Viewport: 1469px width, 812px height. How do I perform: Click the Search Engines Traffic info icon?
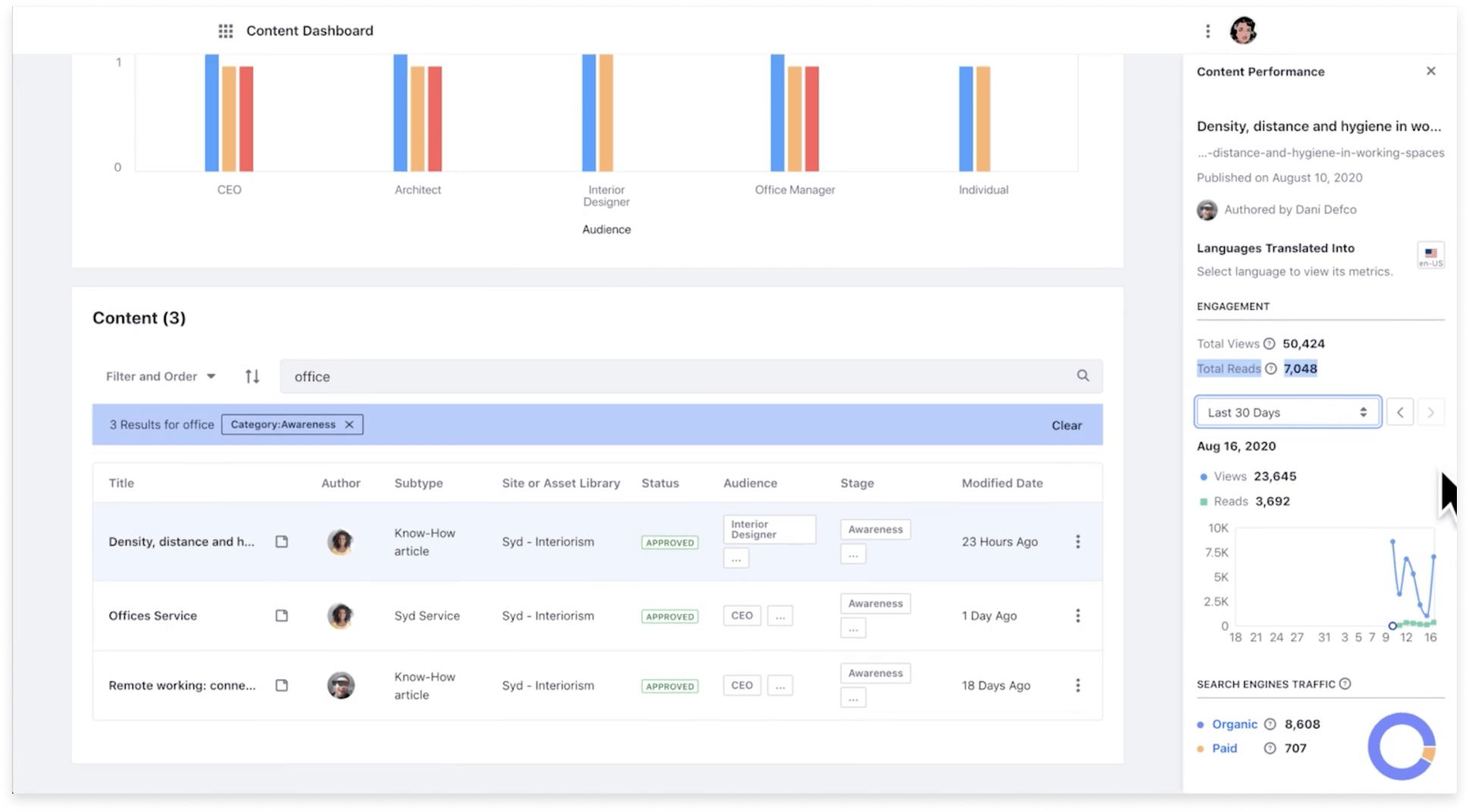pos(1345,684)
